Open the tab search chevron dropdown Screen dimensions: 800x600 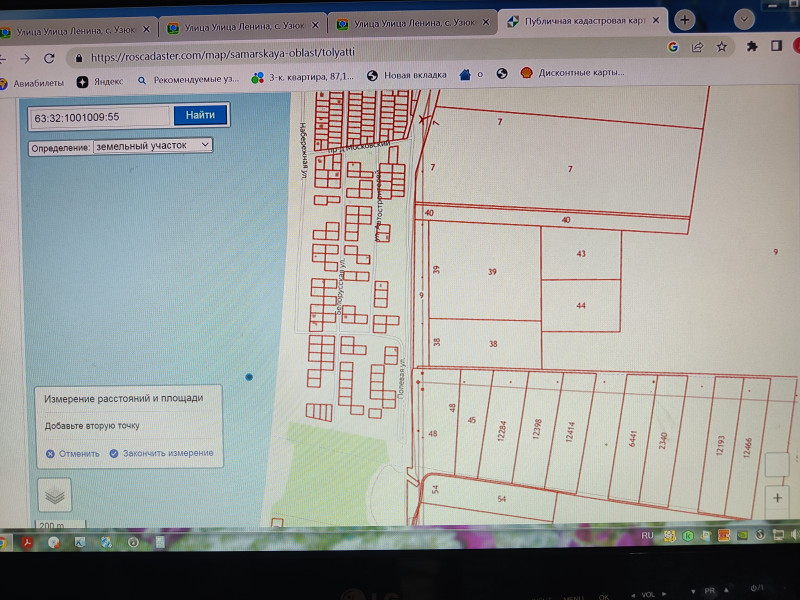point(744,19)
